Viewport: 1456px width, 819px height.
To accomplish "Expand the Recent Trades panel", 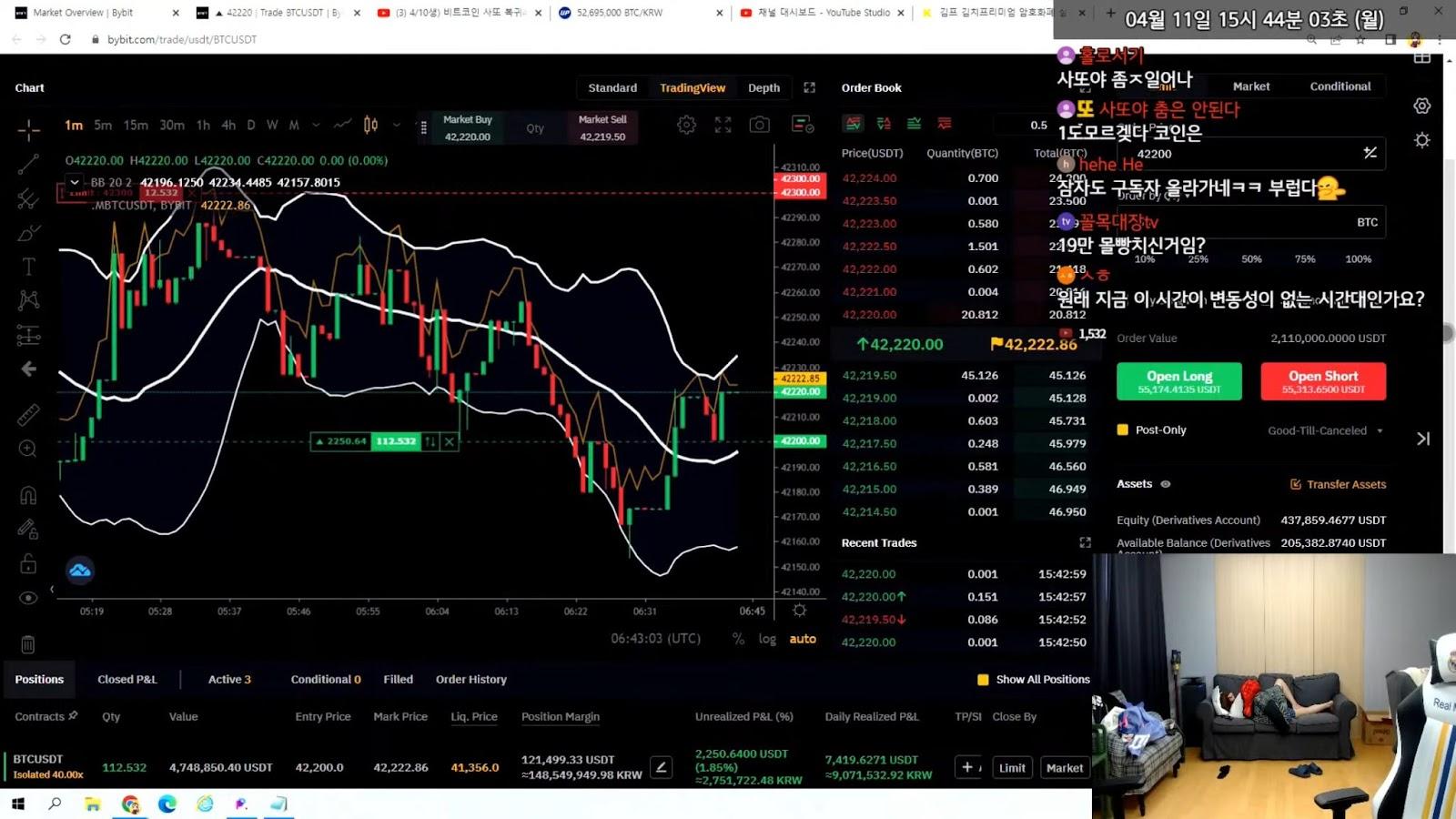I will 1085,542.
